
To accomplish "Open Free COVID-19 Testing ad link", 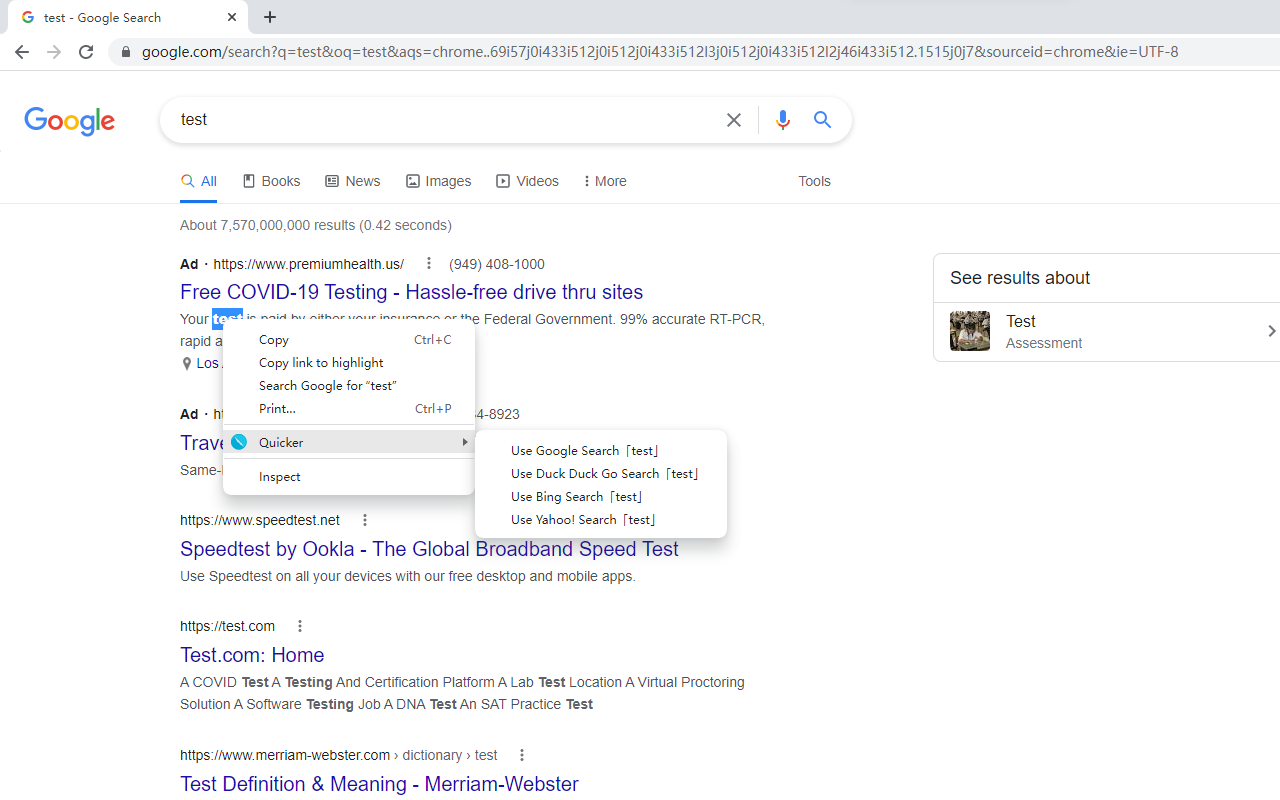I will tap(411, 292).
